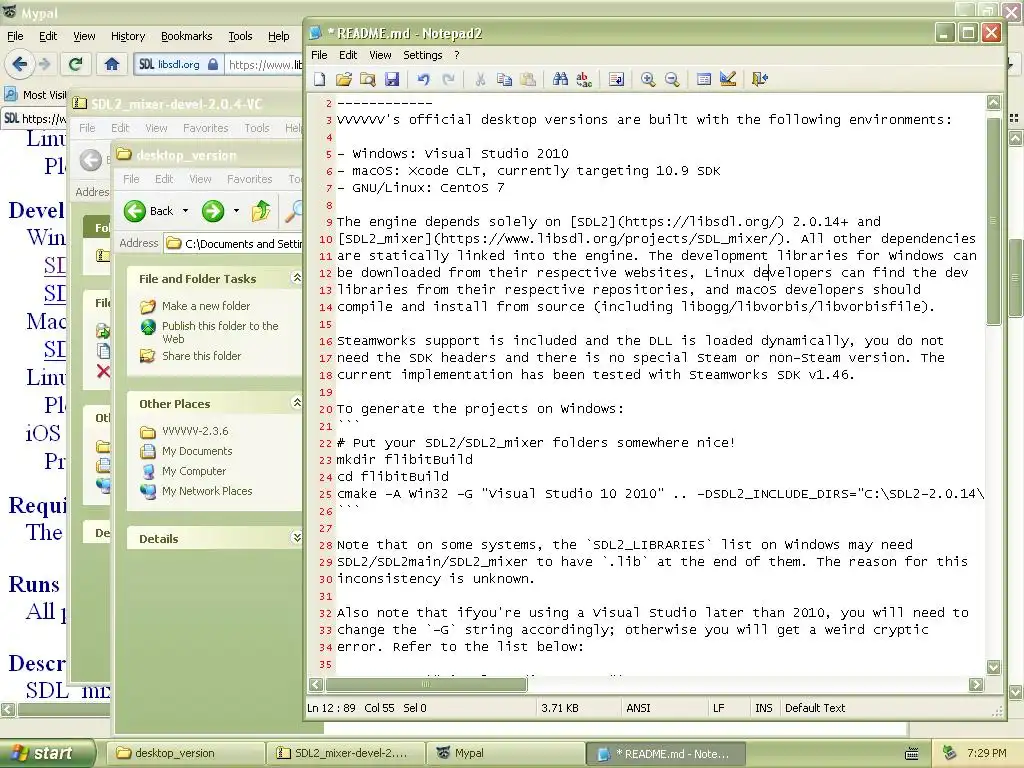Open the Mypal Tools menu
Image resolution: width=1024 pixels, height=768 pixels.
[x=240, y=36]
